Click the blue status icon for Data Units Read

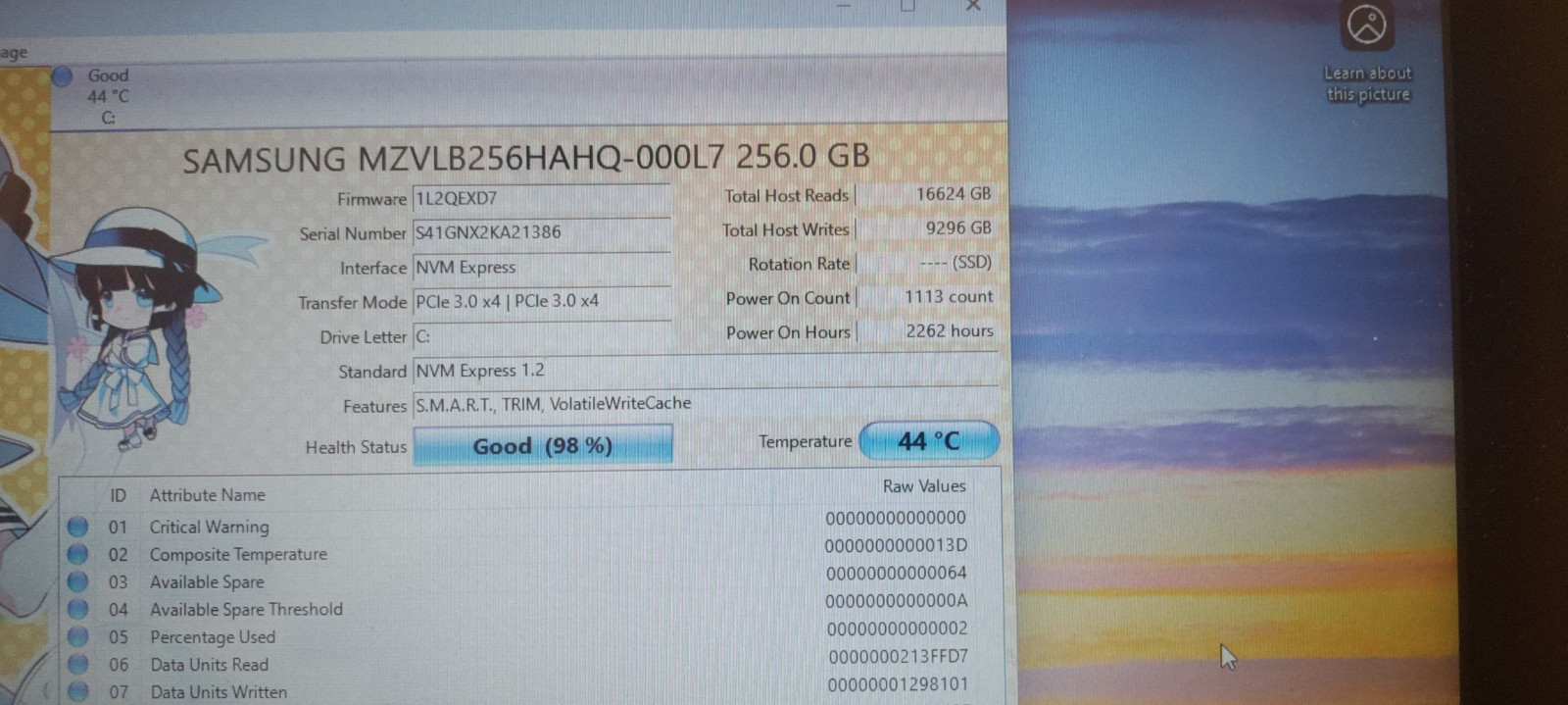(x=77, y=664)
